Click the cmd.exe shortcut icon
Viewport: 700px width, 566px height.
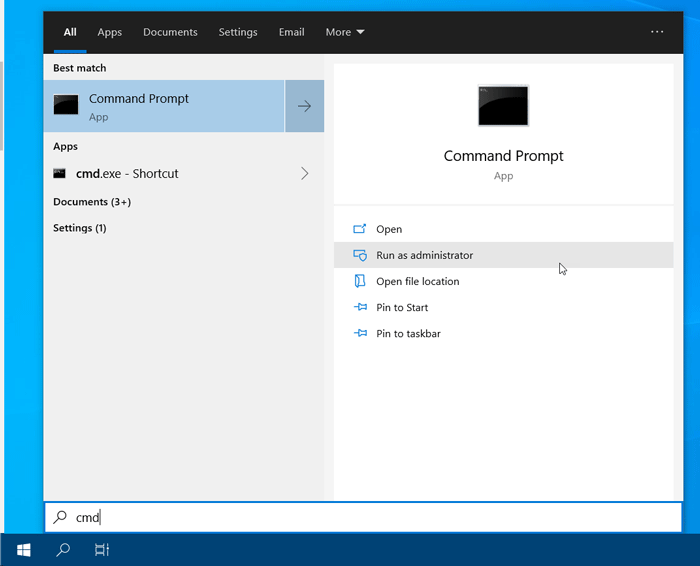tap(59, 173)
